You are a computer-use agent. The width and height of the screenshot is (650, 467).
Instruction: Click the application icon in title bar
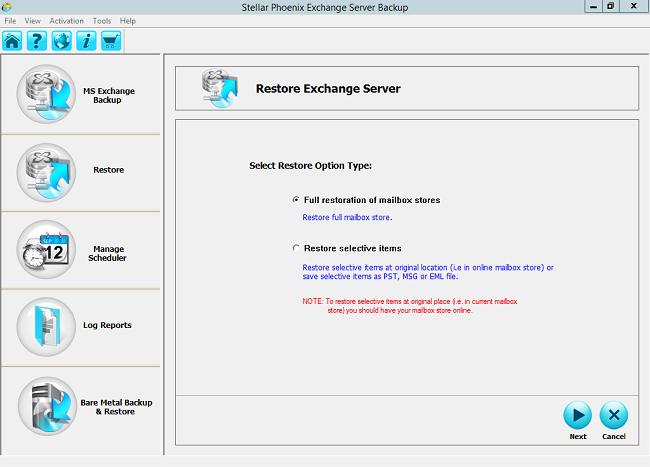coord(6,7)
